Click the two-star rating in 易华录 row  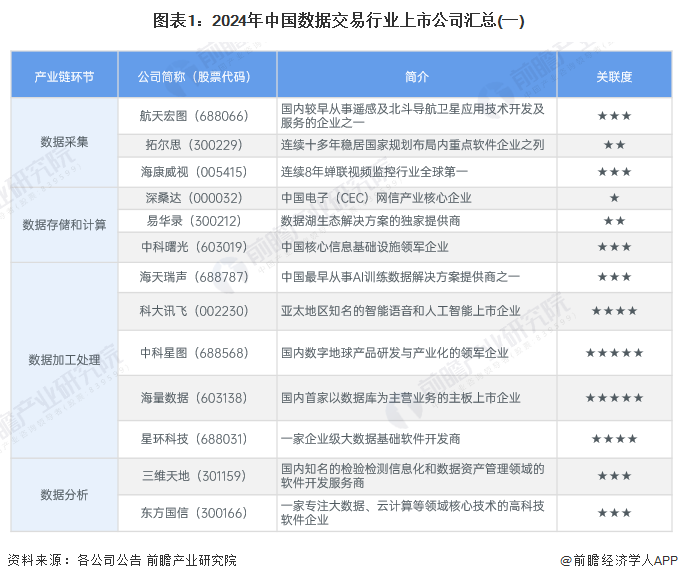[x=614, y=221]
